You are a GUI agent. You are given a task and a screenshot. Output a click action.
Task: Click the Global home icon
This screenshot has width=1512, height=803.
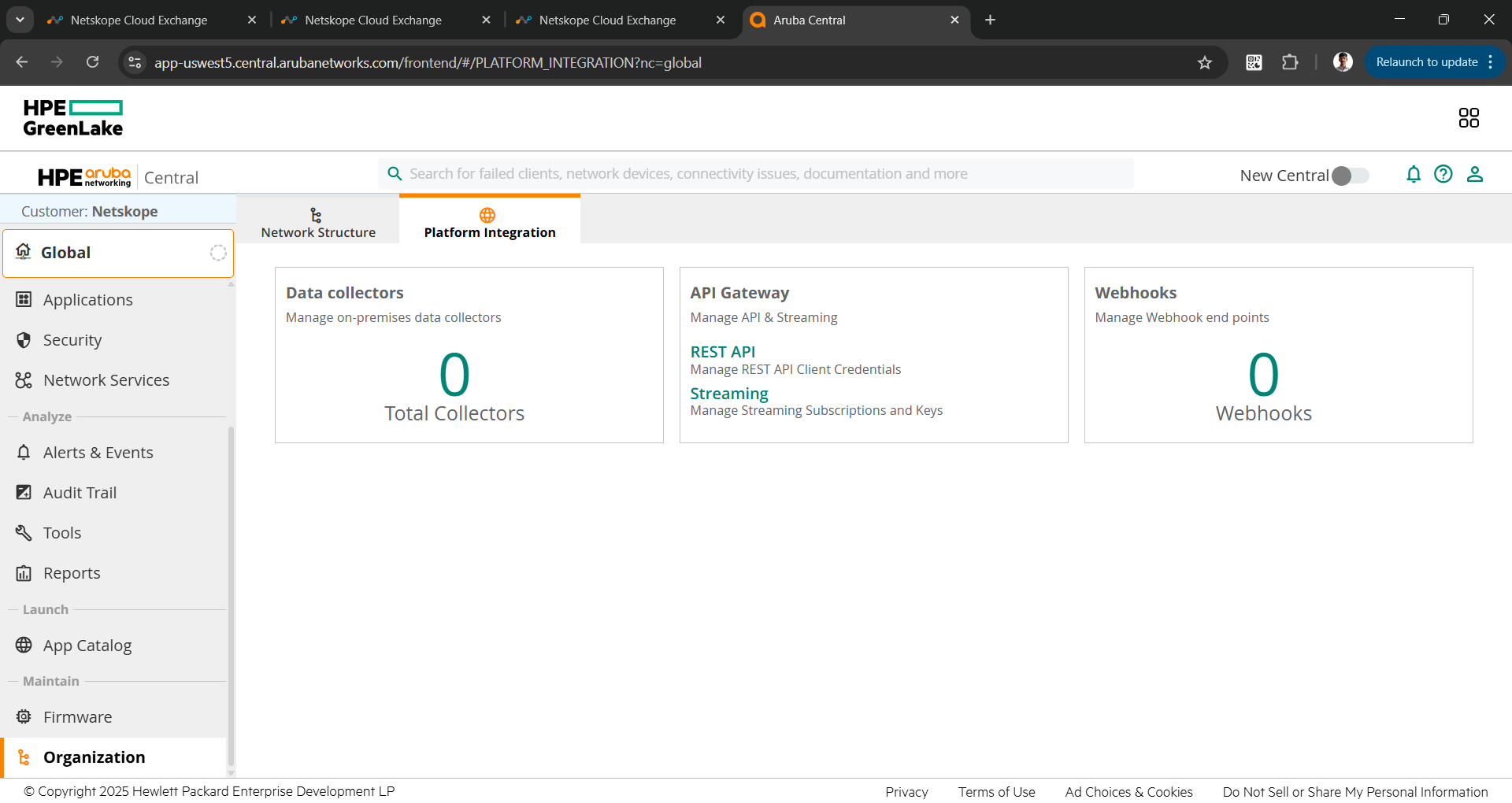tap(24, 251)
